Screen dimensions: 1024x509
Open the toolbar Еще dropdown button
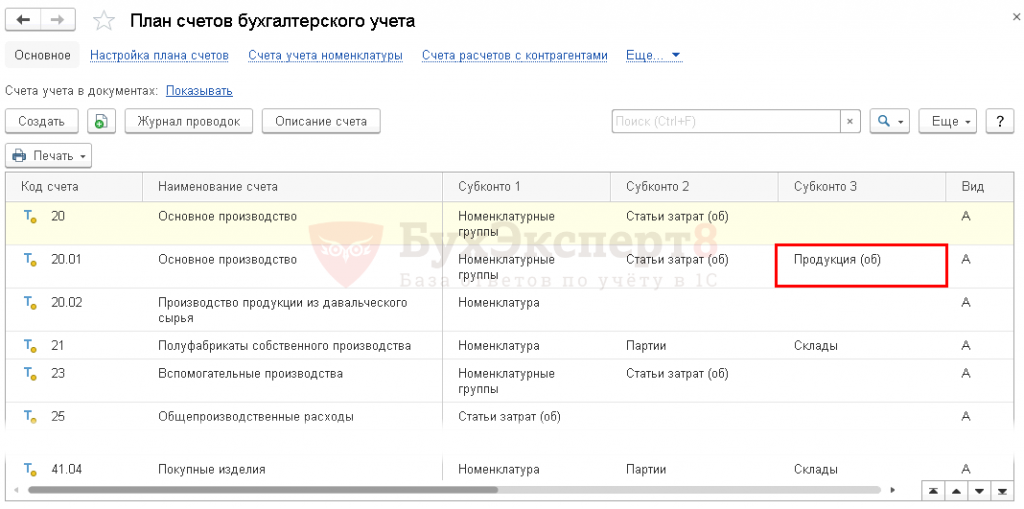[948, 122]
